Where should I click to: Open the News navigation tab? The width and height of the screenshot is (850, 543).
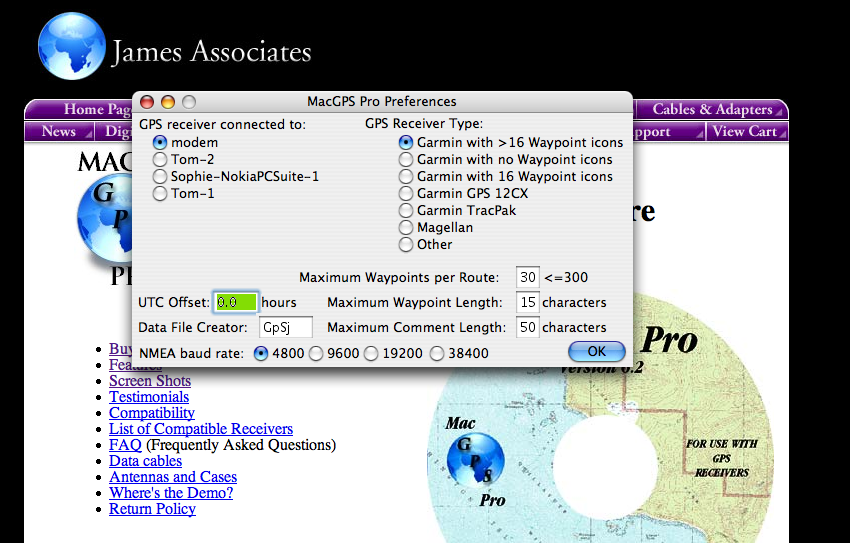pyautogui.click(x=59, y=131)
